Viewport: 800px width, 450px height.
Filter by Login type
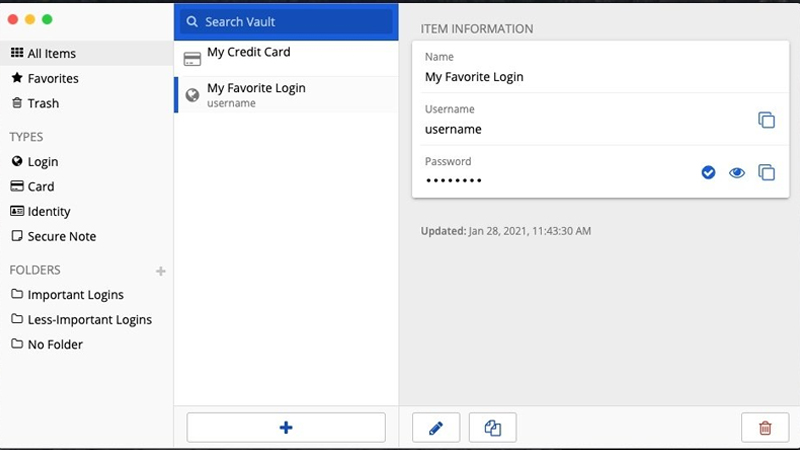[x=43, y=162]
